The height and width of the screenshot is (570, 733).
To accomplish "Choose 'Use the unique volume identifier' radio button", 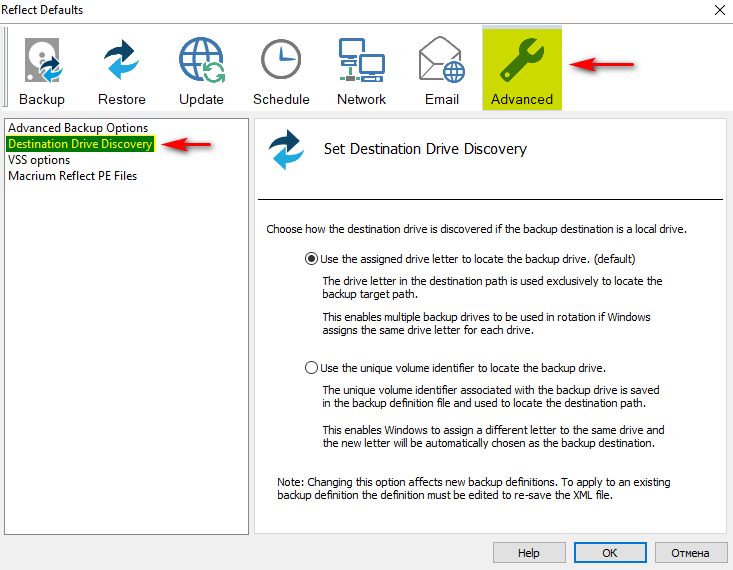I will point(311,368).
